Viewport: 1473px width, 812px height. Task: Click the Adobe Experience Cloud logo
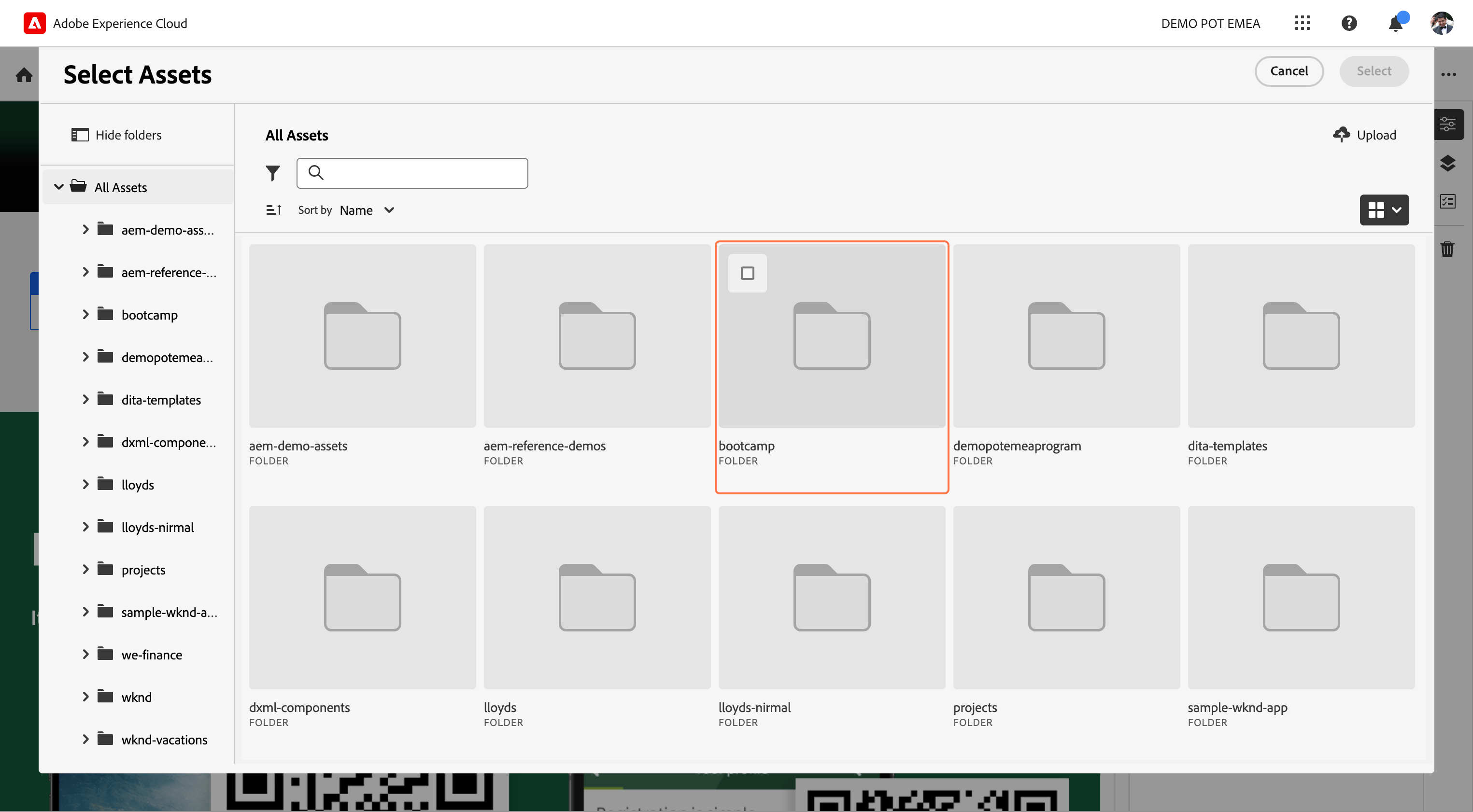click(34, 24)
